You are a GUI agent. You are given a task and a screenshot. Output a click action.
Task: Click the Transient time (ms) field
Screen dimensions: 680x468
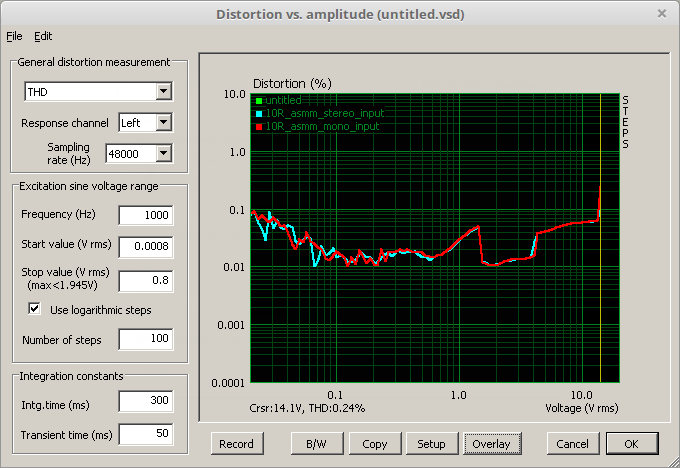tap(145, 434)
